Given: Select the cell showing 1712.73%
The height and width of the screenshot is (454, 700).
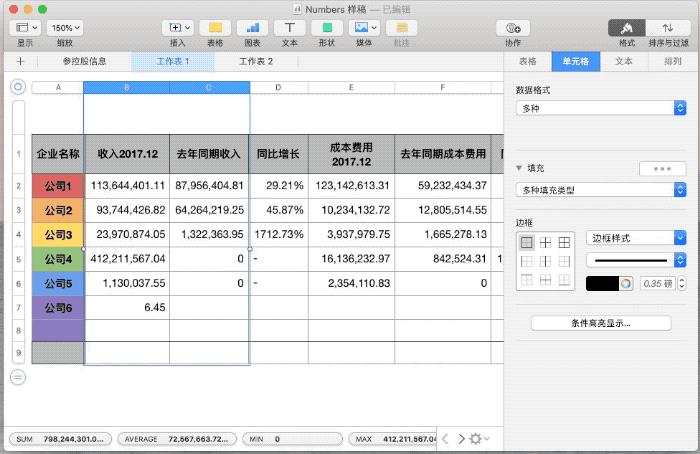Looking at the screenshot, I should tap(279, 234).
